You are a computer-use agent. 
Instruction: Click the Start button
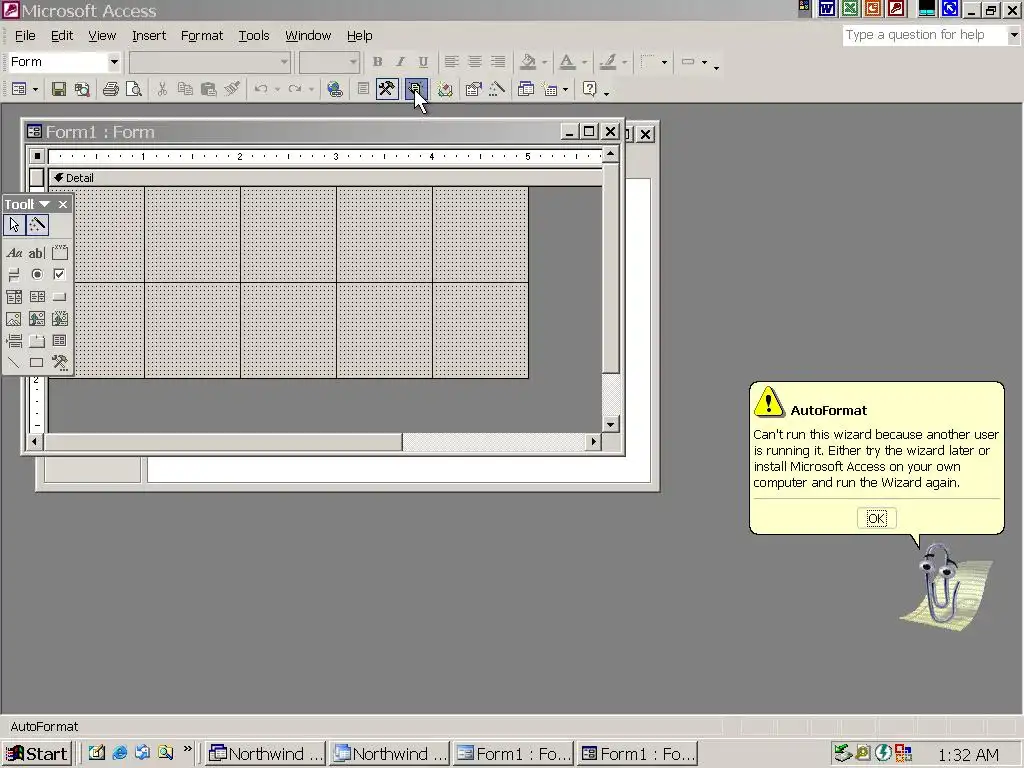coord(37,754)
